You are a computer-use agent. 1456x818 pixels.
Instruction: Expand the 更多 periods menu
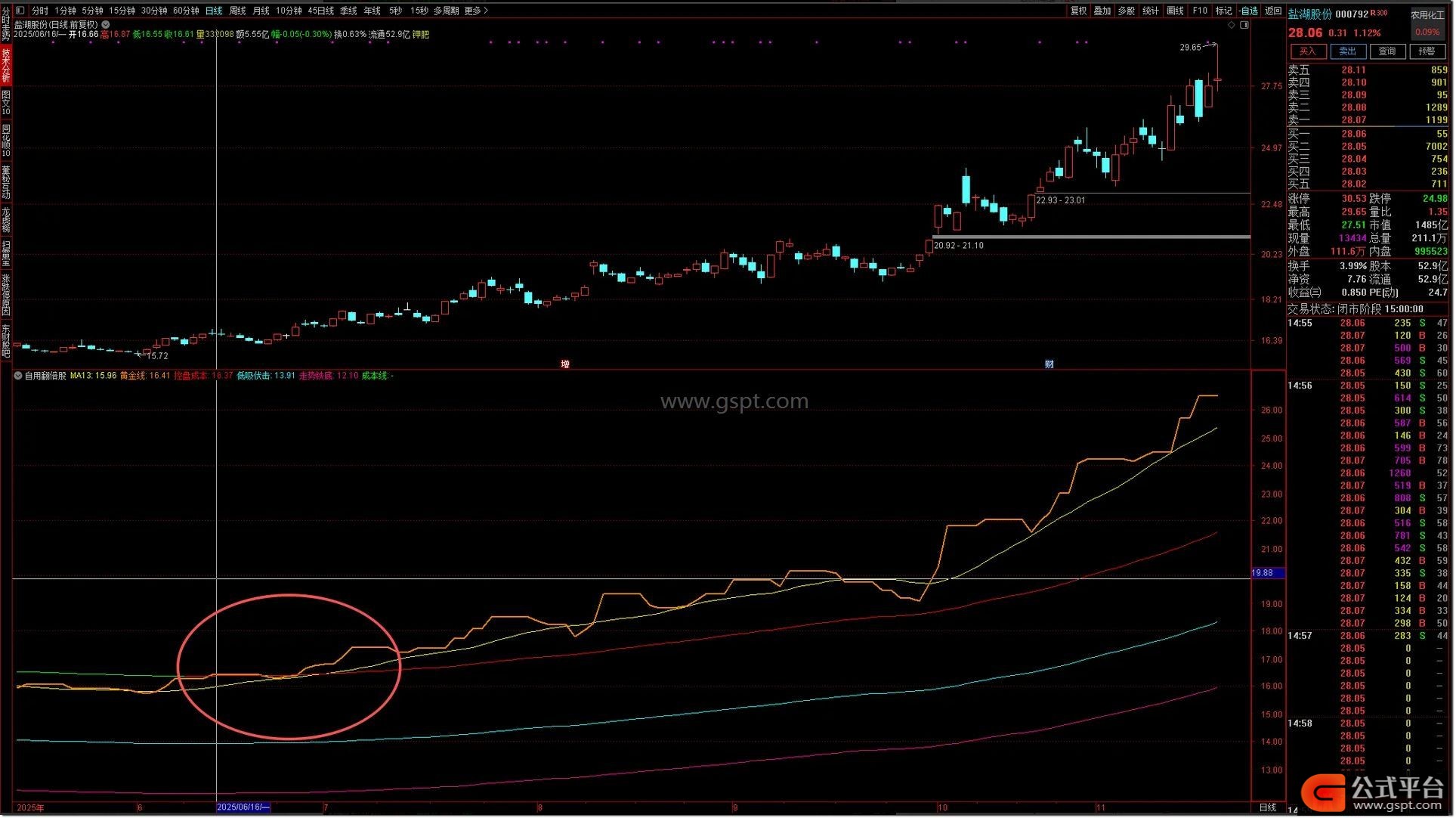pos(475,11)
